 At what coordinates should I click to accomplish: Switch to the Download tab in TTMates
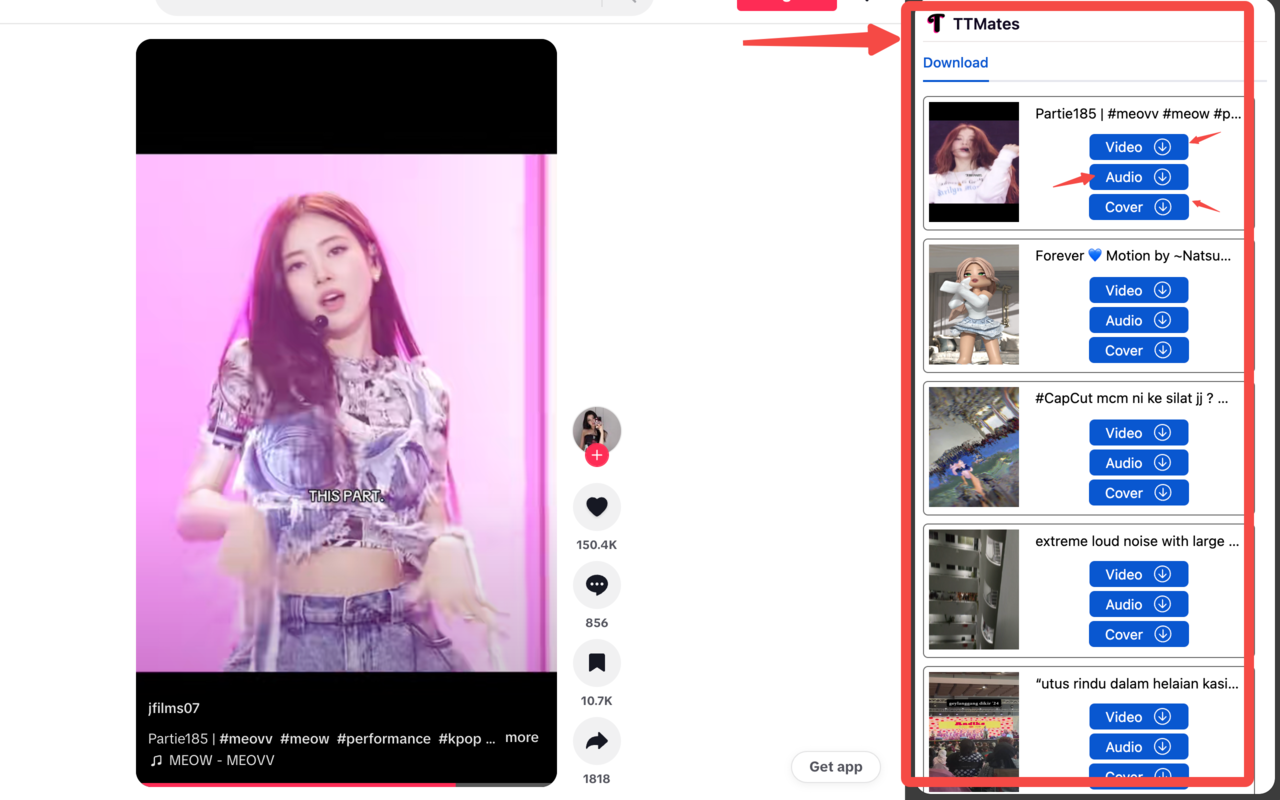pos(955,62)
